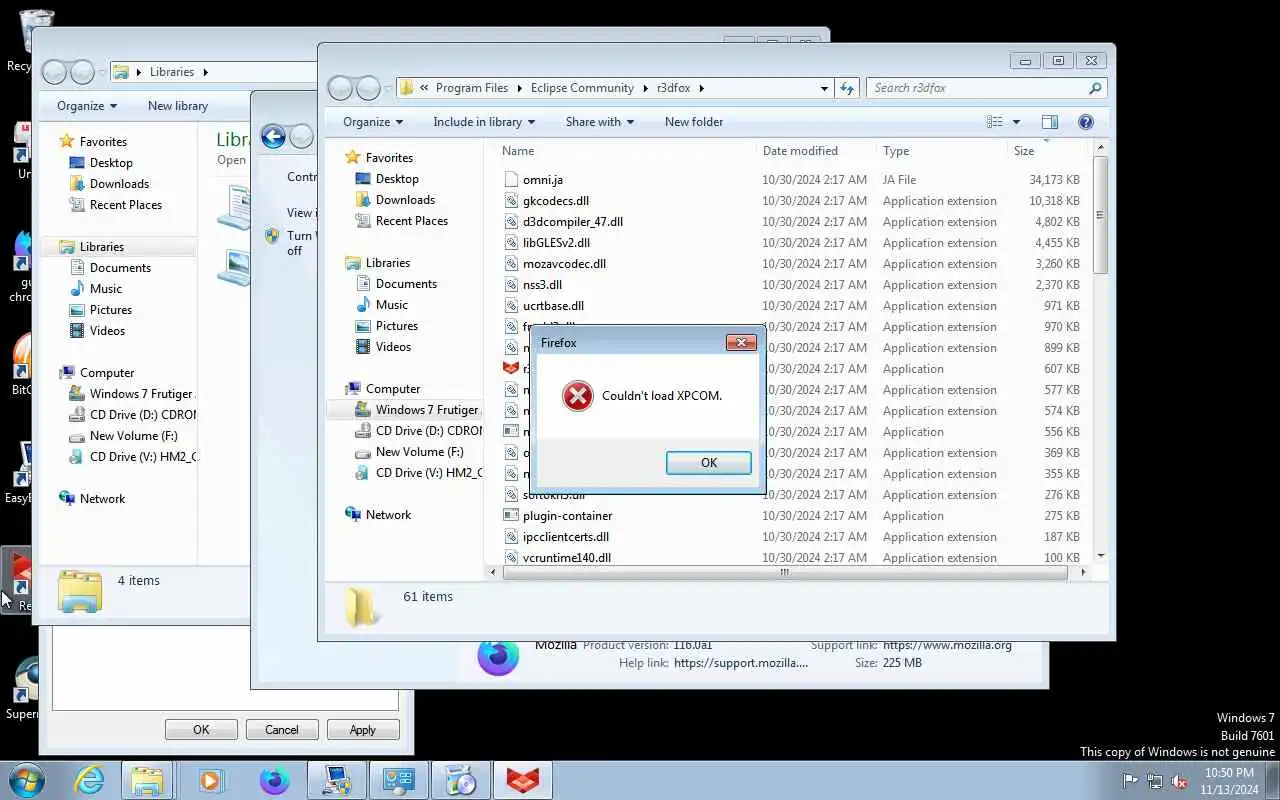Select the d3dcompiler_47.dll file
1280x800 pixels.
572,222
